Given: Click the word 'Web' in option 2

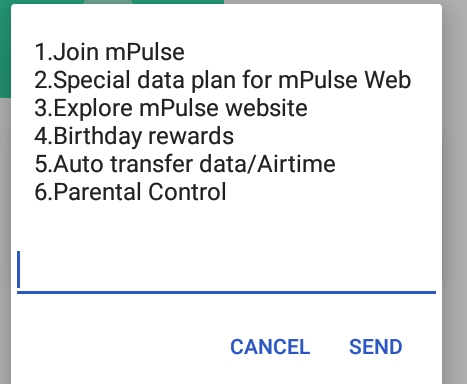Looking at the screenshot, I should pyautogui.click(x=387, y=80).
